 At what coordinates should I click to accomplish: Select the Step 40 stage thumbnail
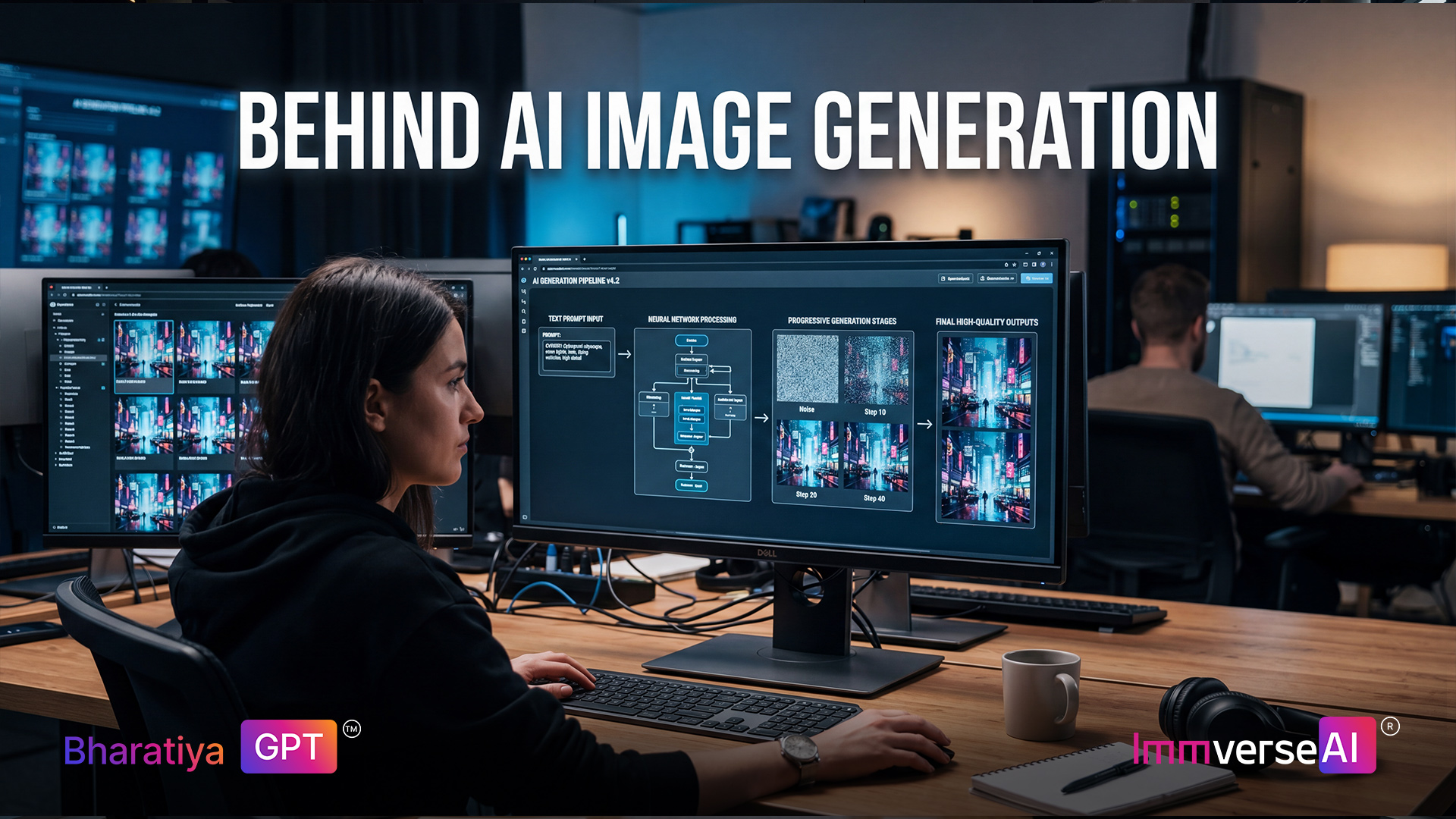(876, 457)
